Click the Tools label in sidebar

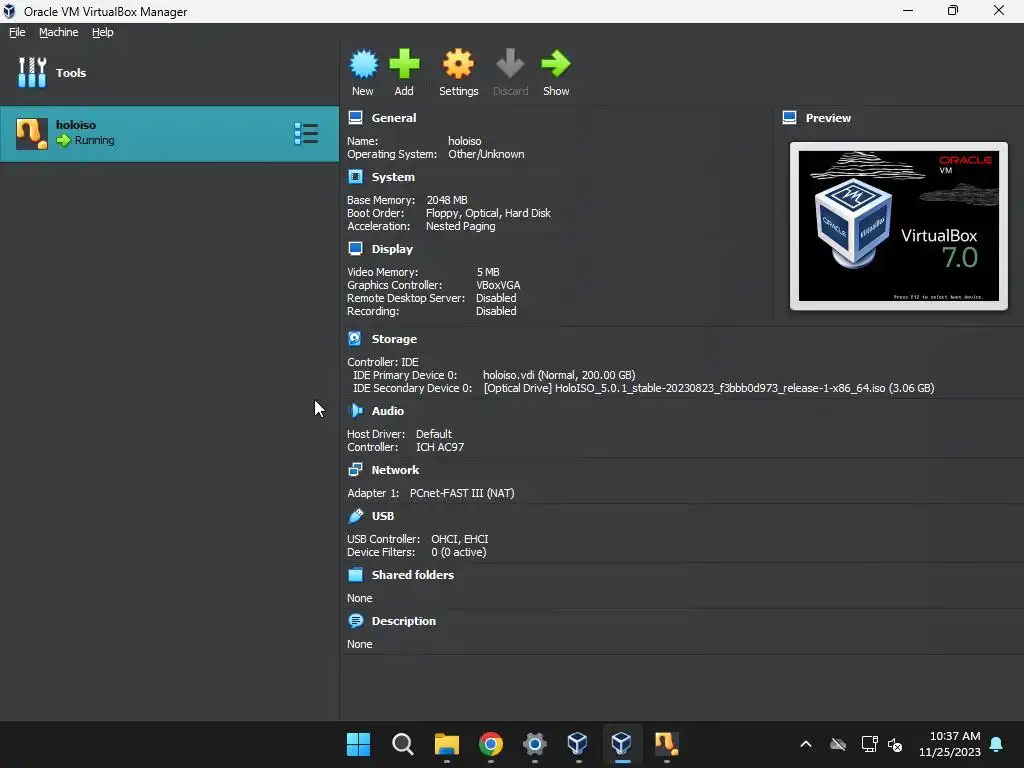pyautogui.click(x=71, y=72)
